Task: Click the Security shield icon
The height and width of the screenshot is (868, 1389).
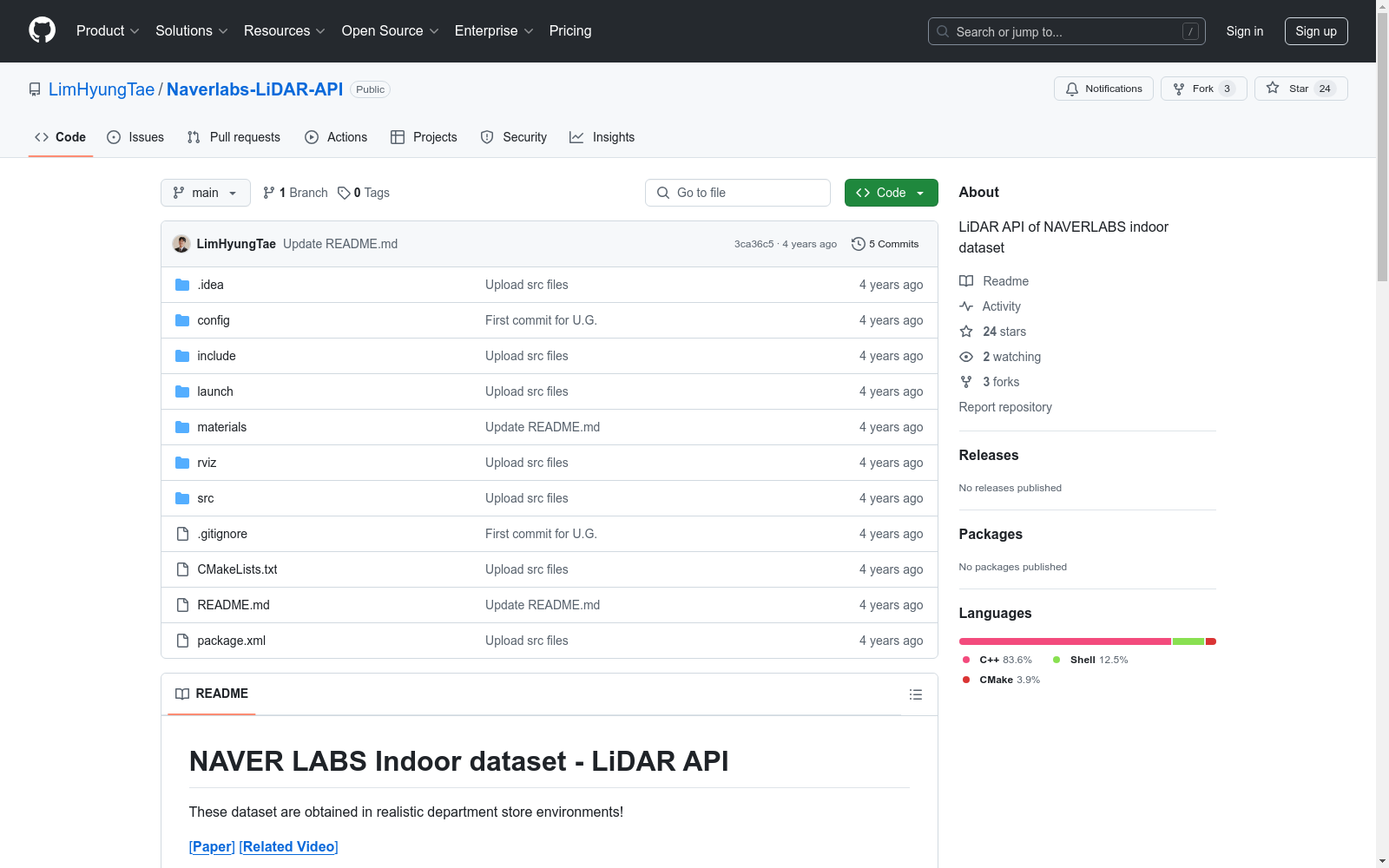Action: click(486, 137)
